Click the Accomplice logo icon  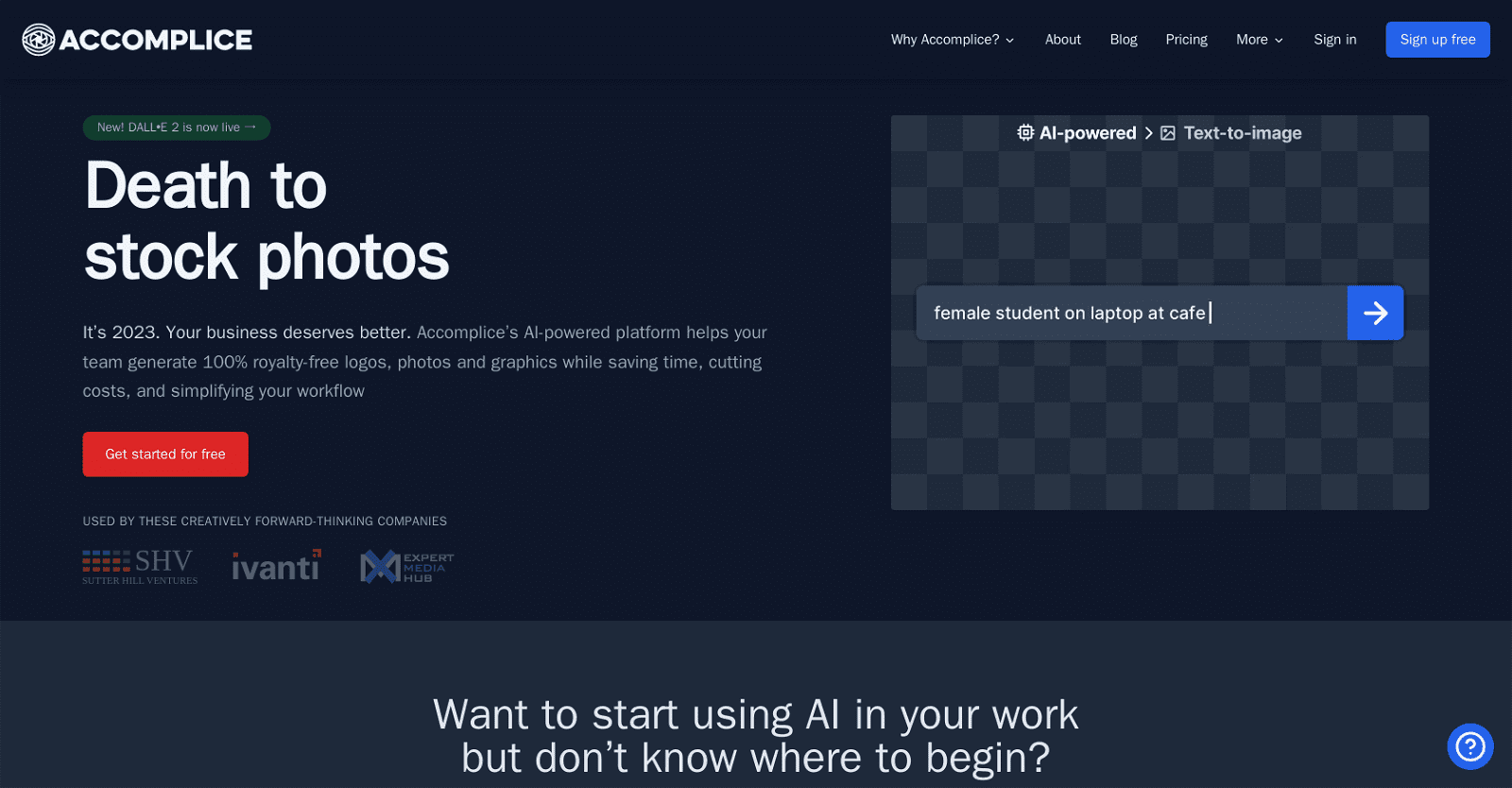pos(39,40)
